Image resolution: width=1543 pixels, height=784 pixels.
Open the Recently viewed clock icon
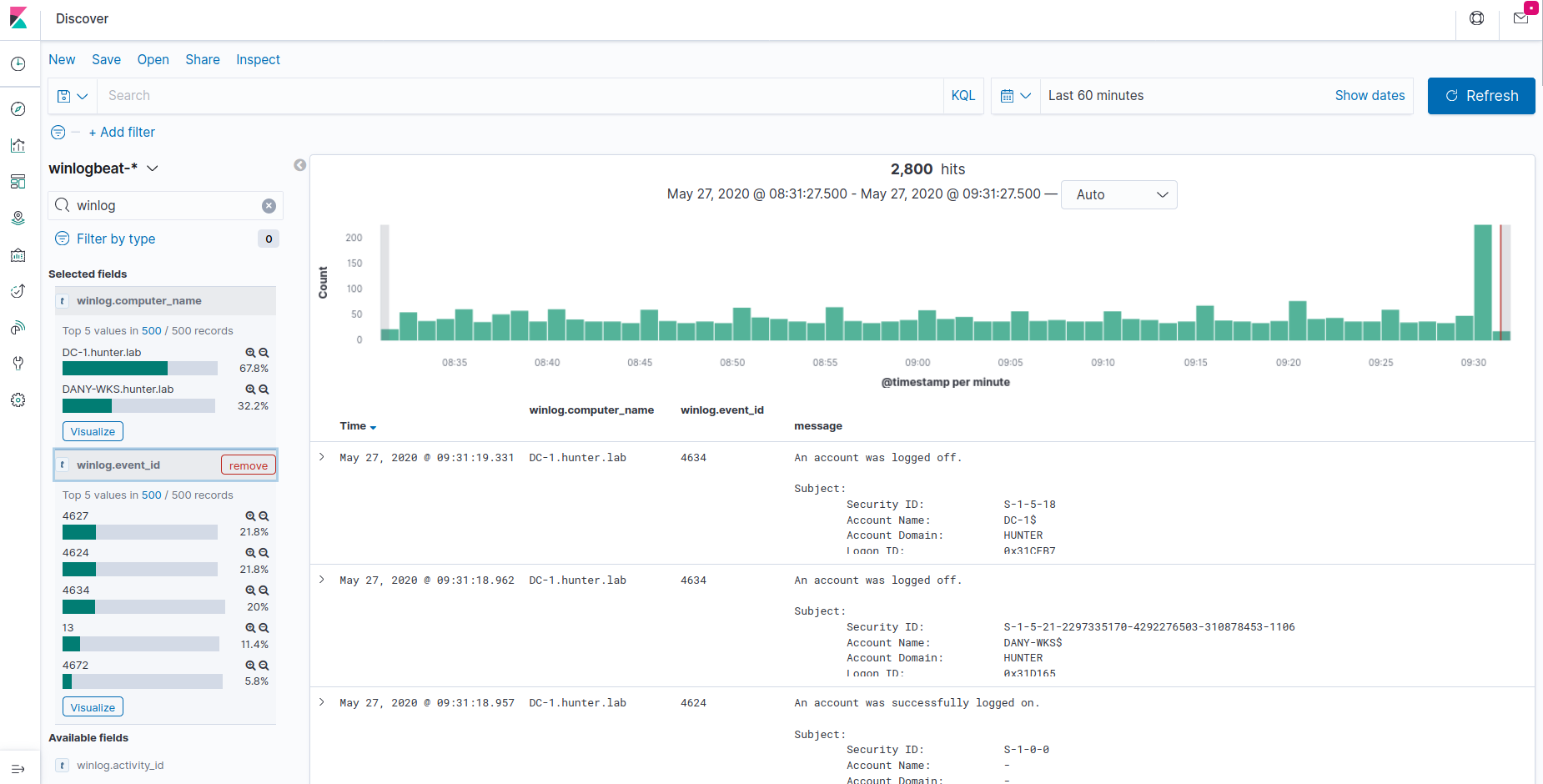click(x=18, y=64)
